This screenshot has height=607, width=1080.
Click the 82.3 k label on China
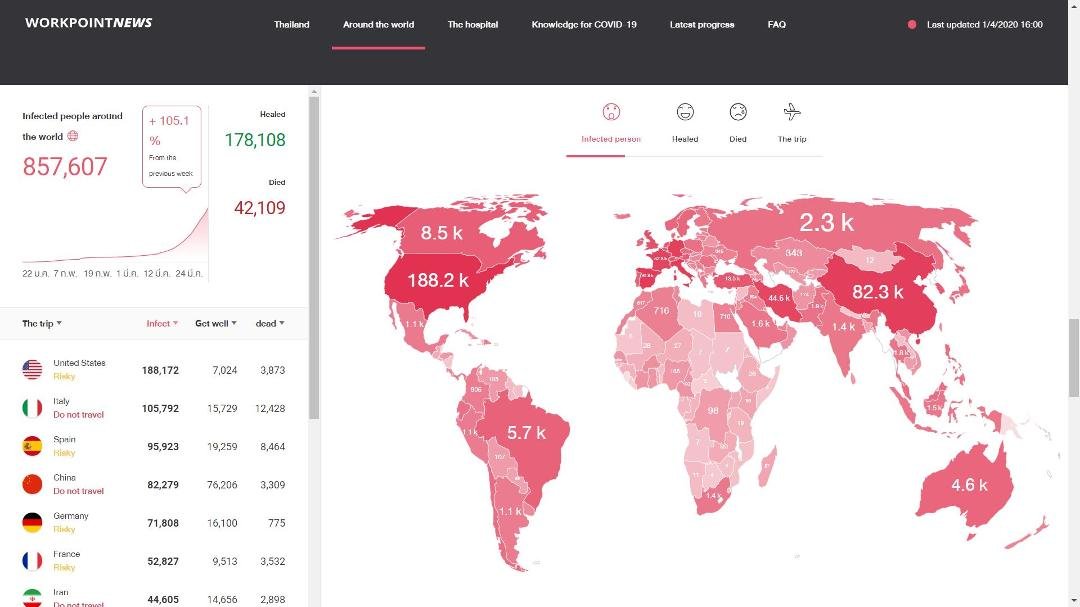click(878, 292)
